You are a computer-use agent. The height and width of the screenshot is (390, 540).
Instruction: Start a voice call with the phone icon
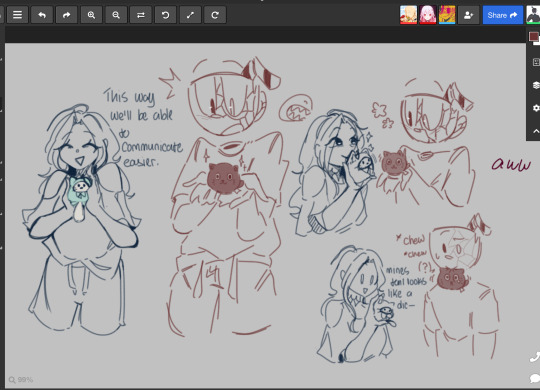point(535,357)
